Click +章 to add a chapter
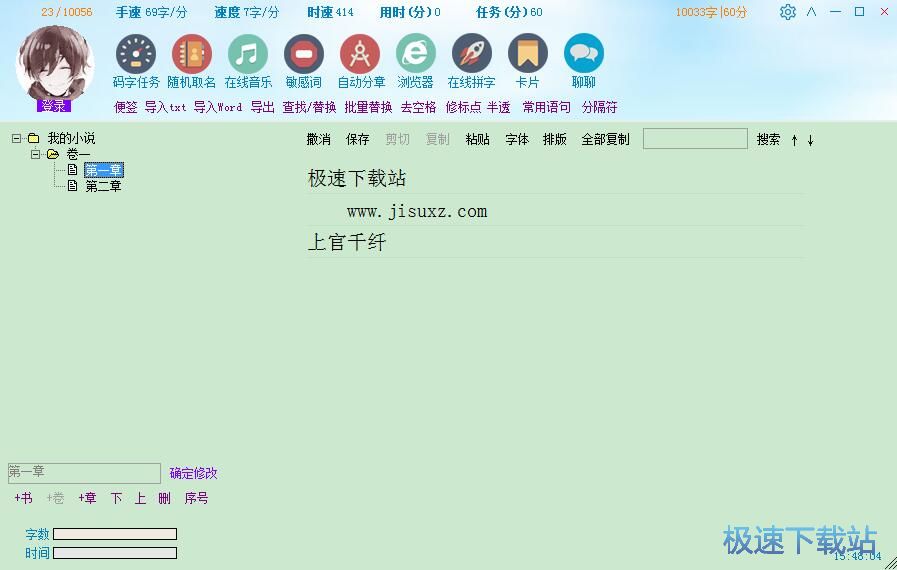 [x=88, y=498]
